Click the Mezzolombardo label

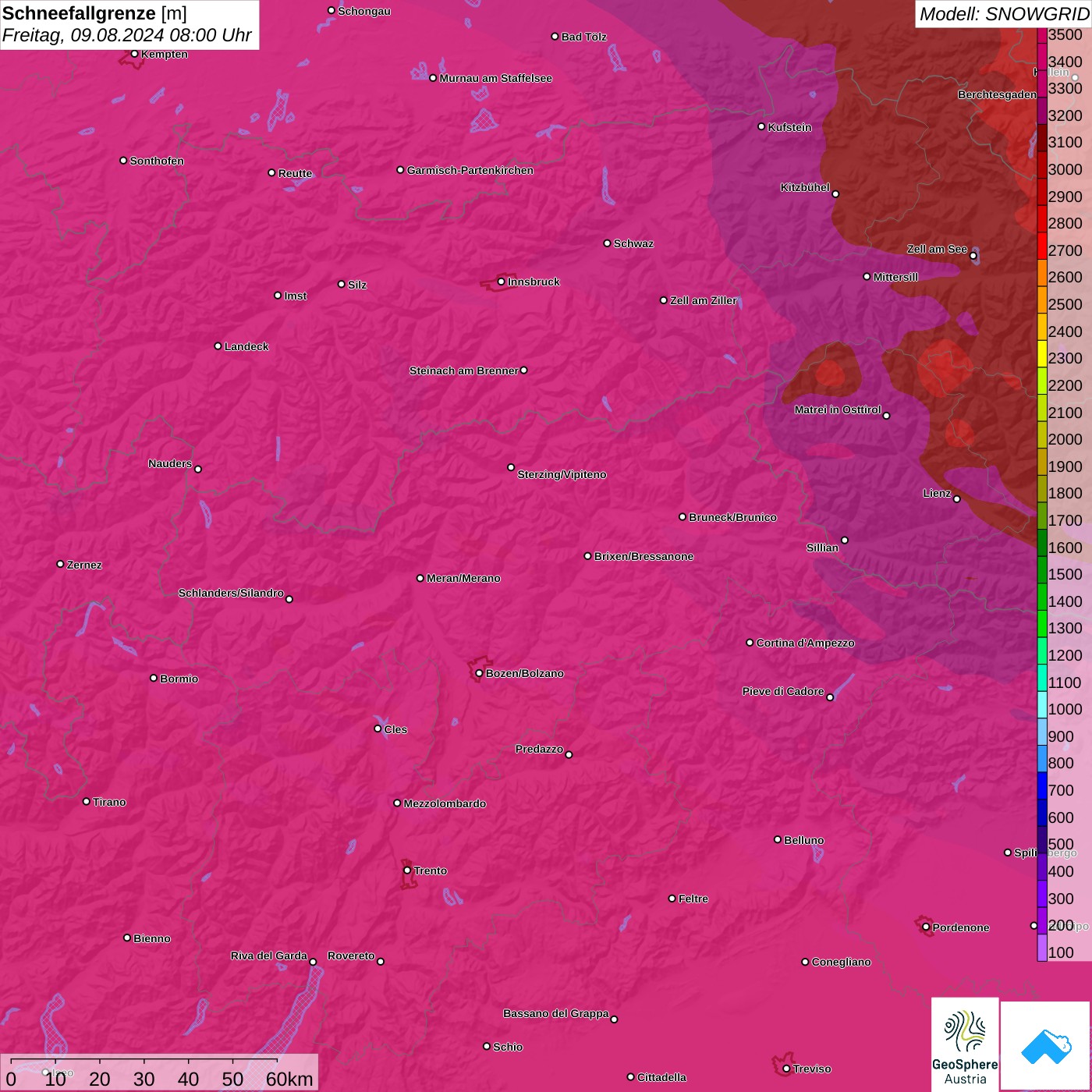coord(445,803)
